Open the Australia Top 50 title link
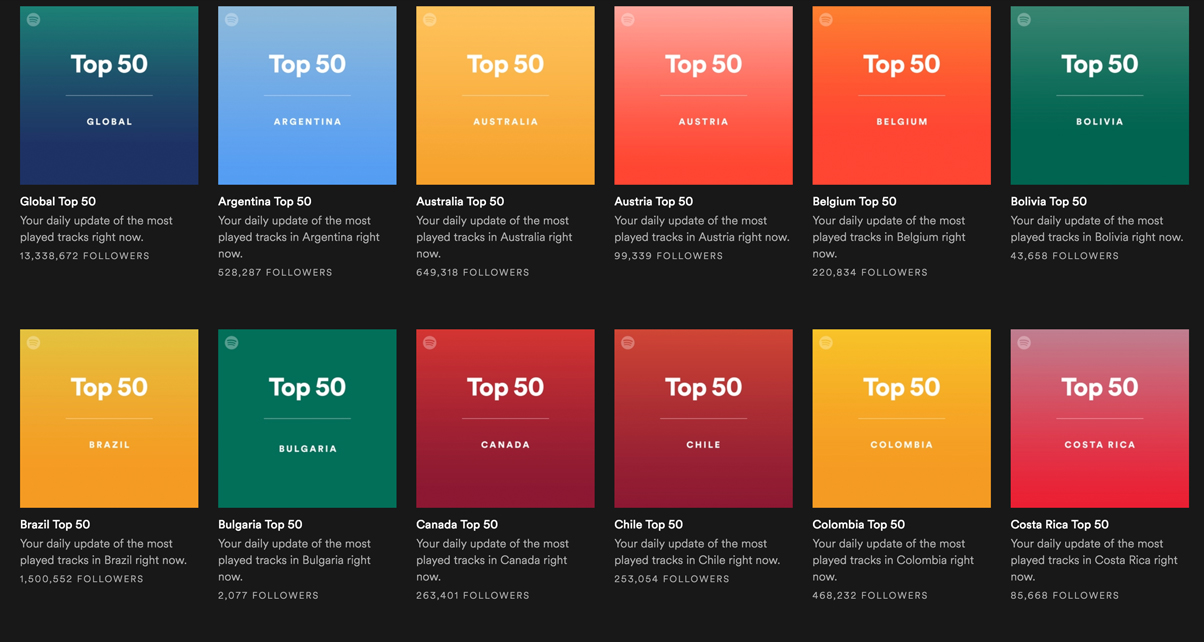The width and height of the screenshot is (1204, 642). [x=460, y=201]
